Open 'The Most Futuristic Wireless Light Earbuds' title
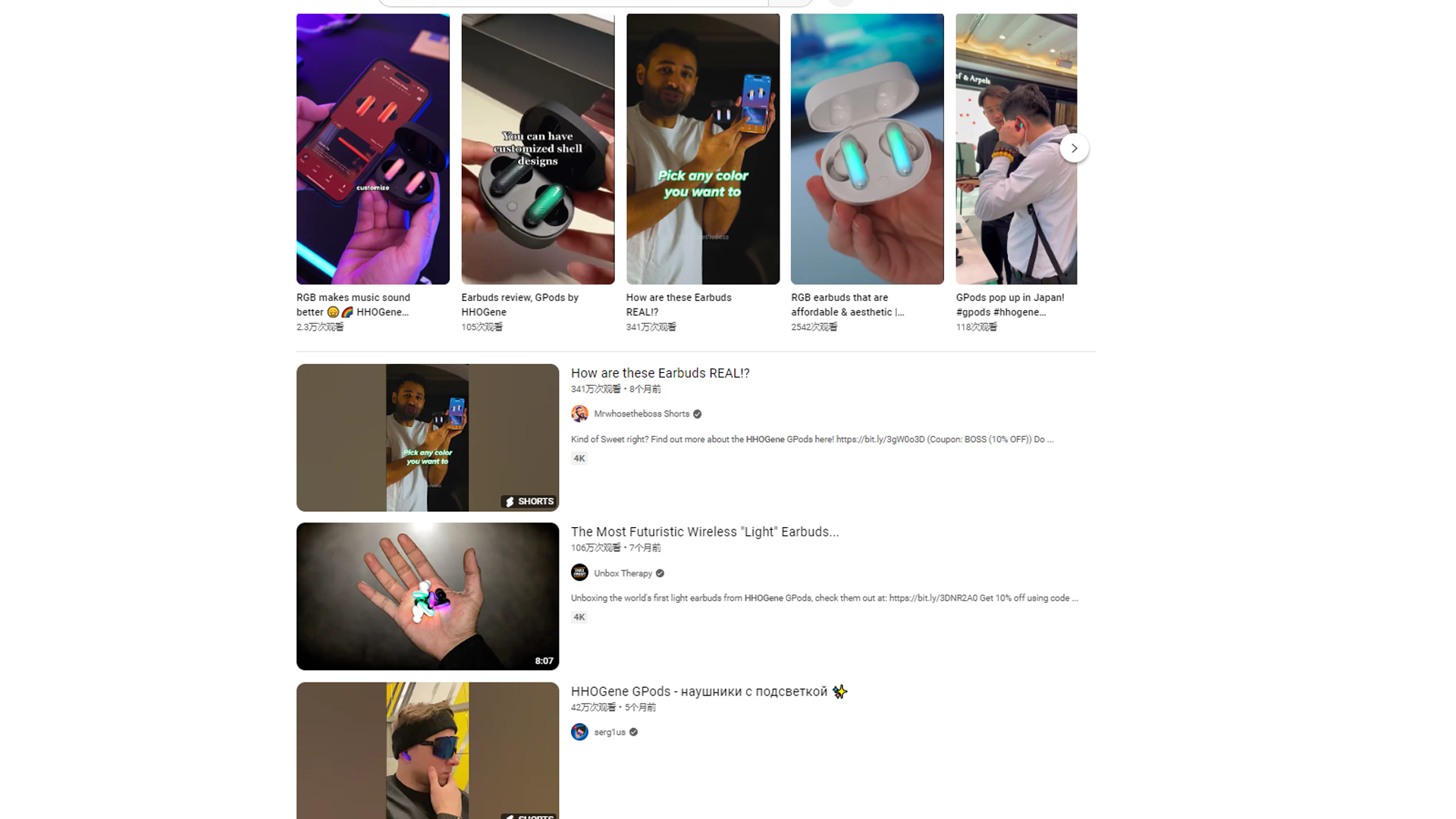 pos(704,532)
